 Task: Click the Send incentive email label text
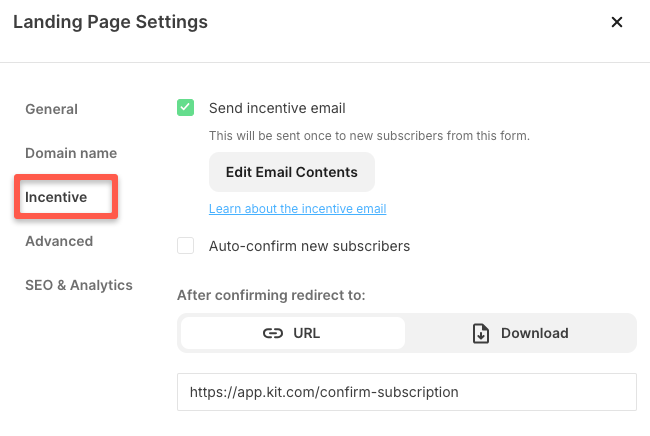coord(277,108)
